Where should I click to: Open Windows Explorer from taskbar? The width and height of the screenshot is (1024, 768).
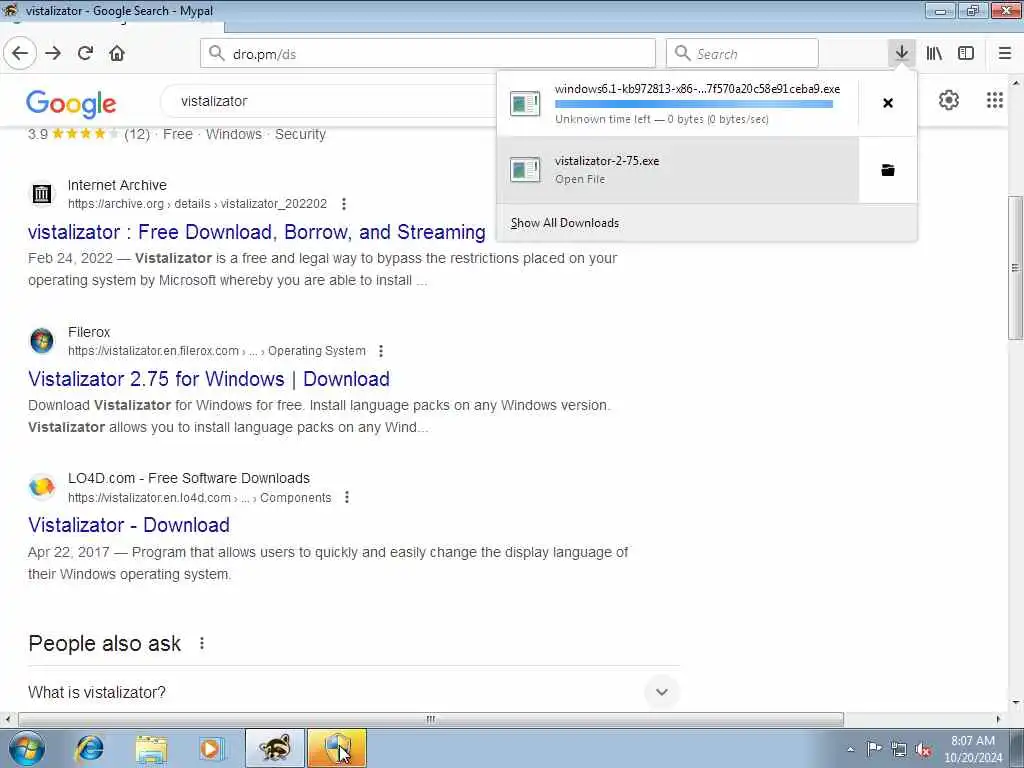(x=152, y=748)
